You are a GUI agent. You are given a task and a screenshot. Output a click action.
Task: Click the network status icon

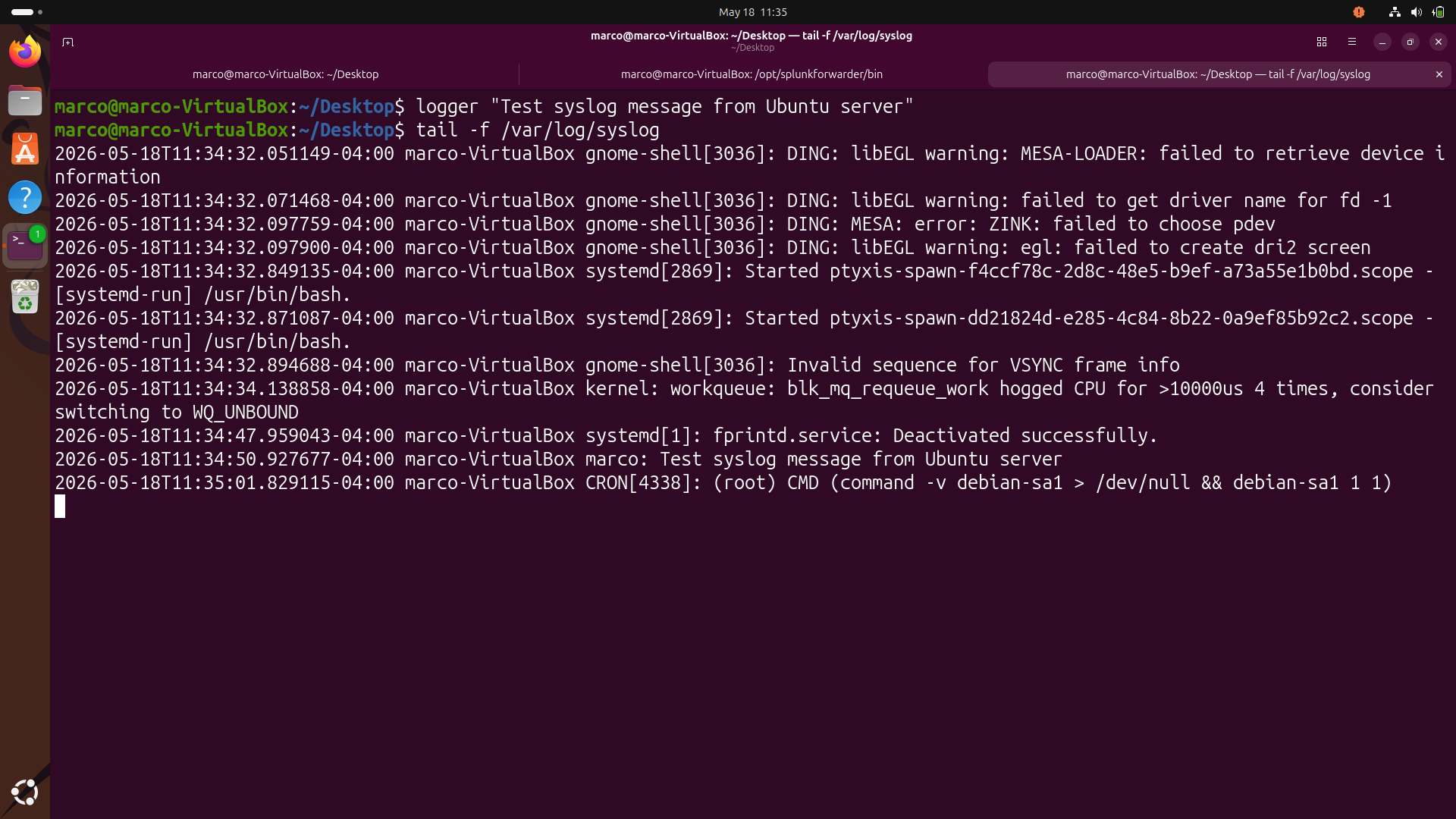[1394, 12]
